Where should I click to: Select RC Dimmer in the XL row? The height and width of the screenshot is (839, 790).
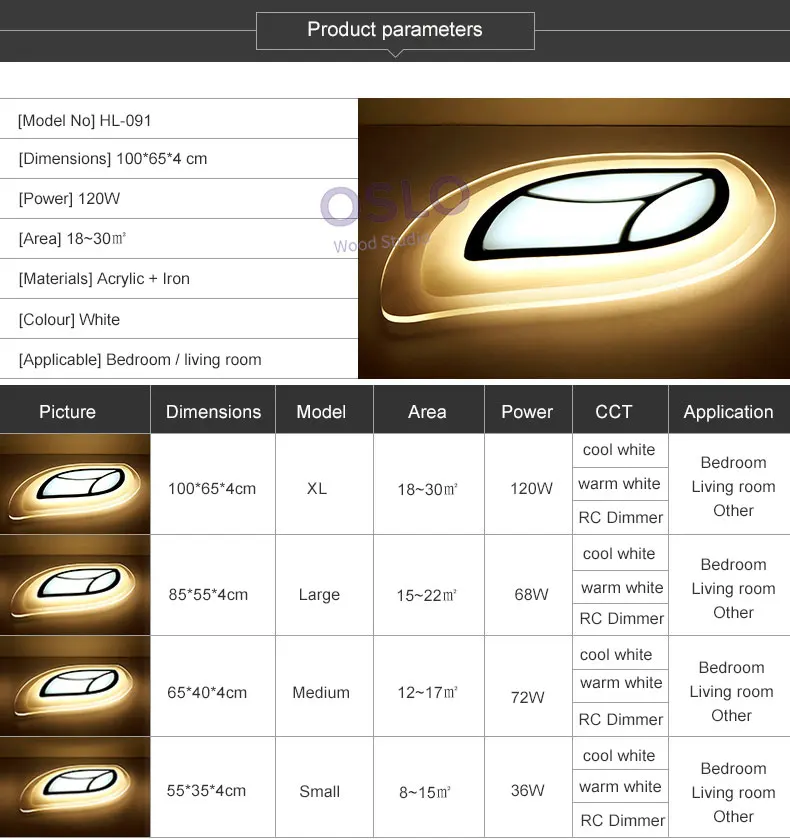pos(620,517)
